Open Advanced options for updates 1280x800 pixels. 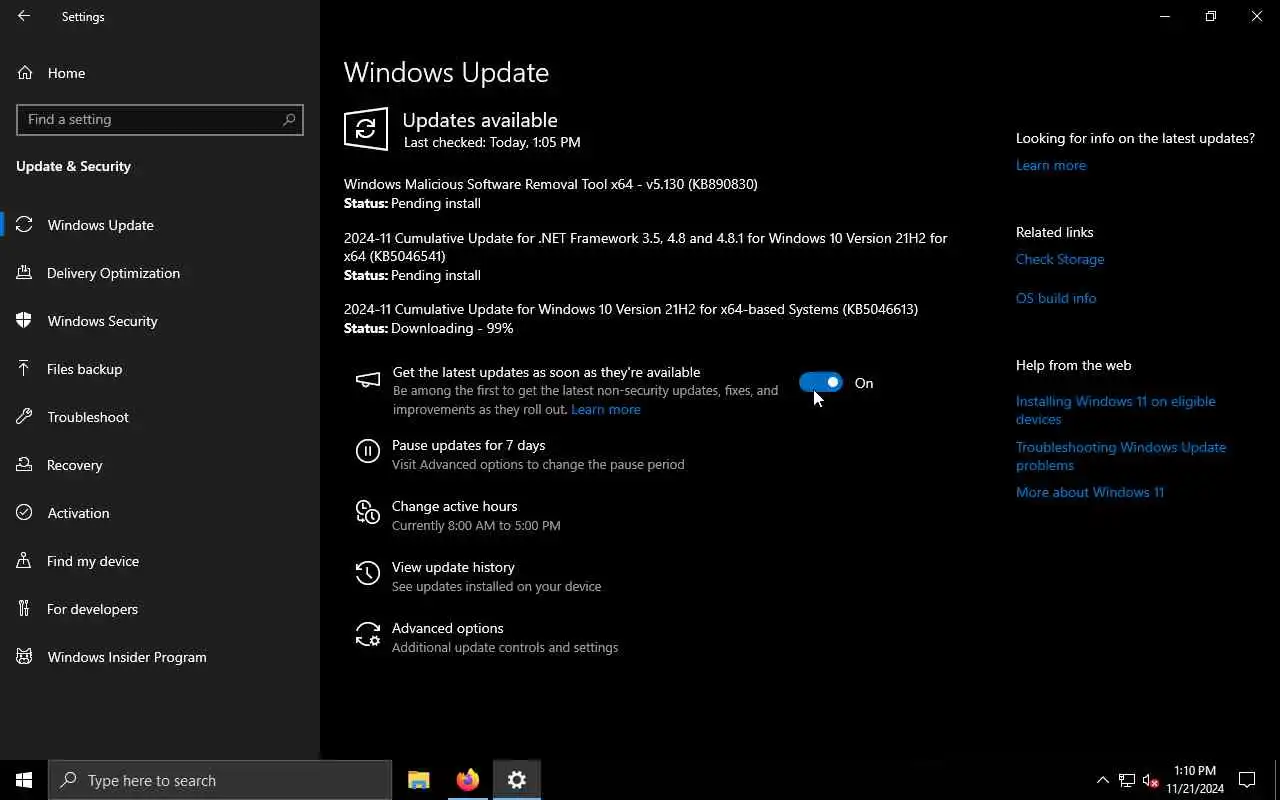pyautogui.click(x=447, y=628)
